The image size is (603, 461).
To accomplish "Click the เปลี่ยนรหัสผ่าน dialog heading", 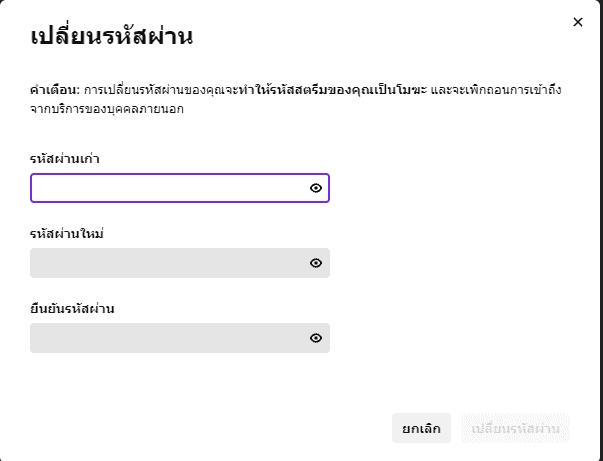I will tap(111, 38).
